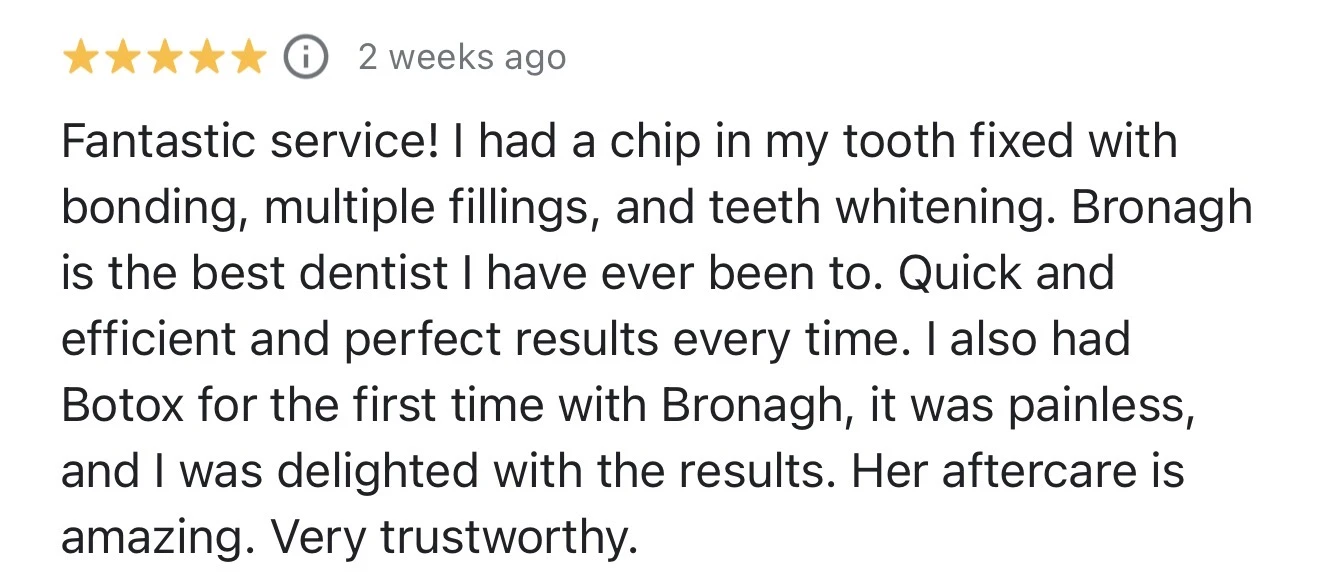
Task: Click the third (middle) rating star
Action: pos(164,59)
